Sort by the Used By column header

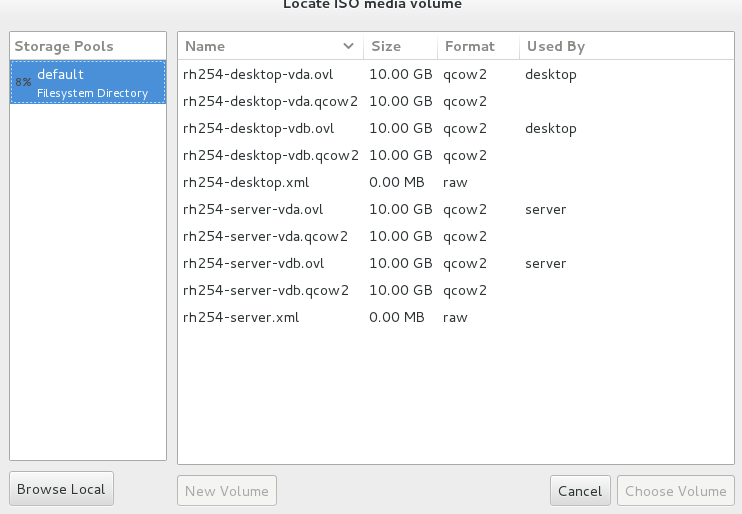627,46
